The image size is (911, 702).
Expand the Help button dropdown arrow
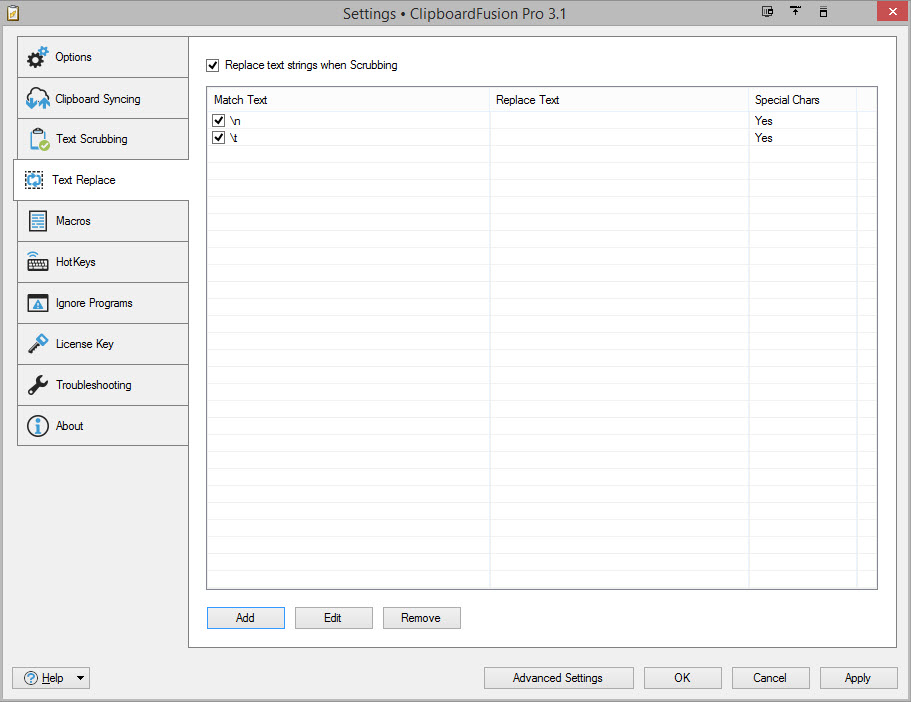click(81, 678)
